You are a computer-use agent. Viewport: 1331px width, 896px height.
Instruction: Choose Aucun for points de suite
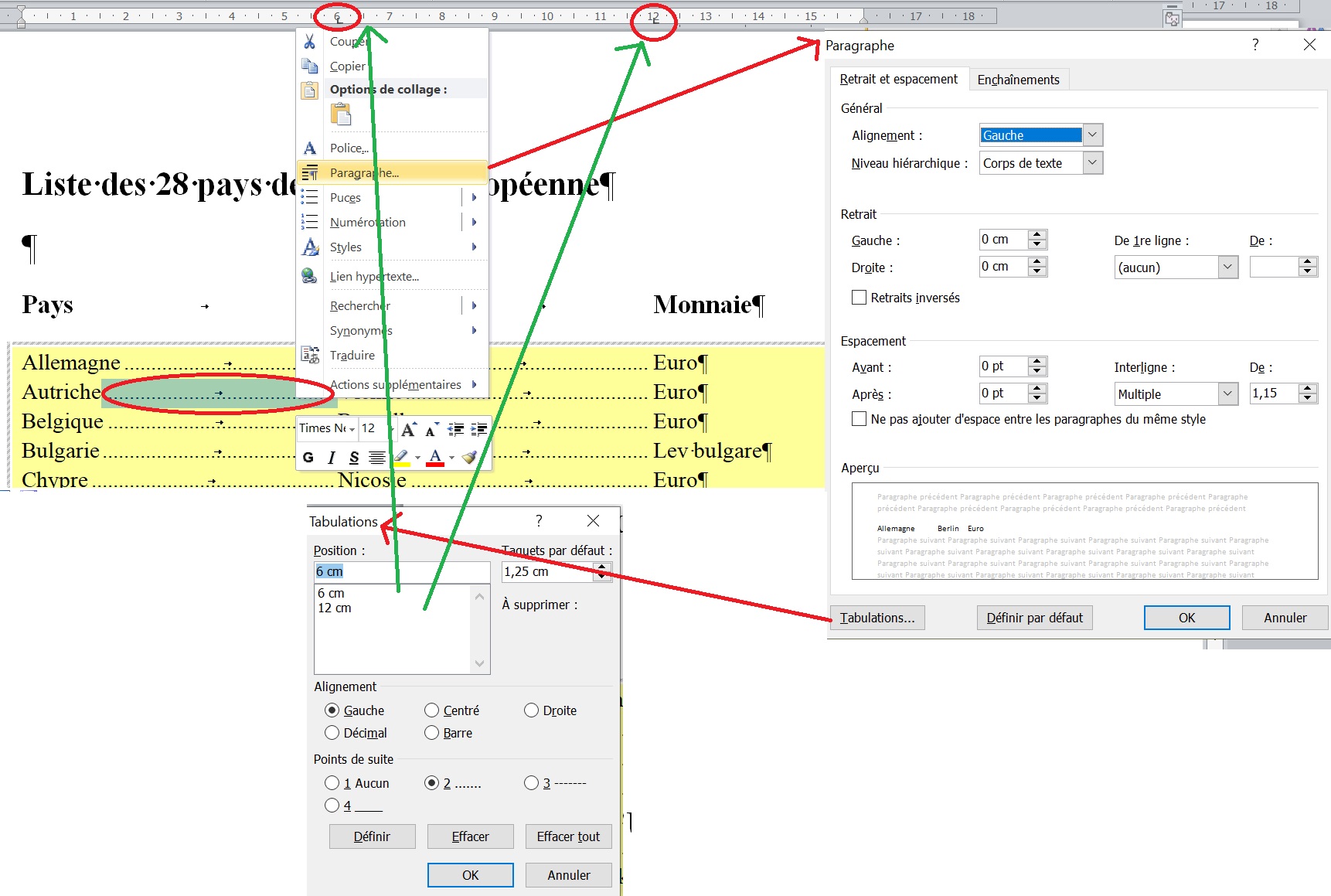pyautogui.click(x=332, y=783)
